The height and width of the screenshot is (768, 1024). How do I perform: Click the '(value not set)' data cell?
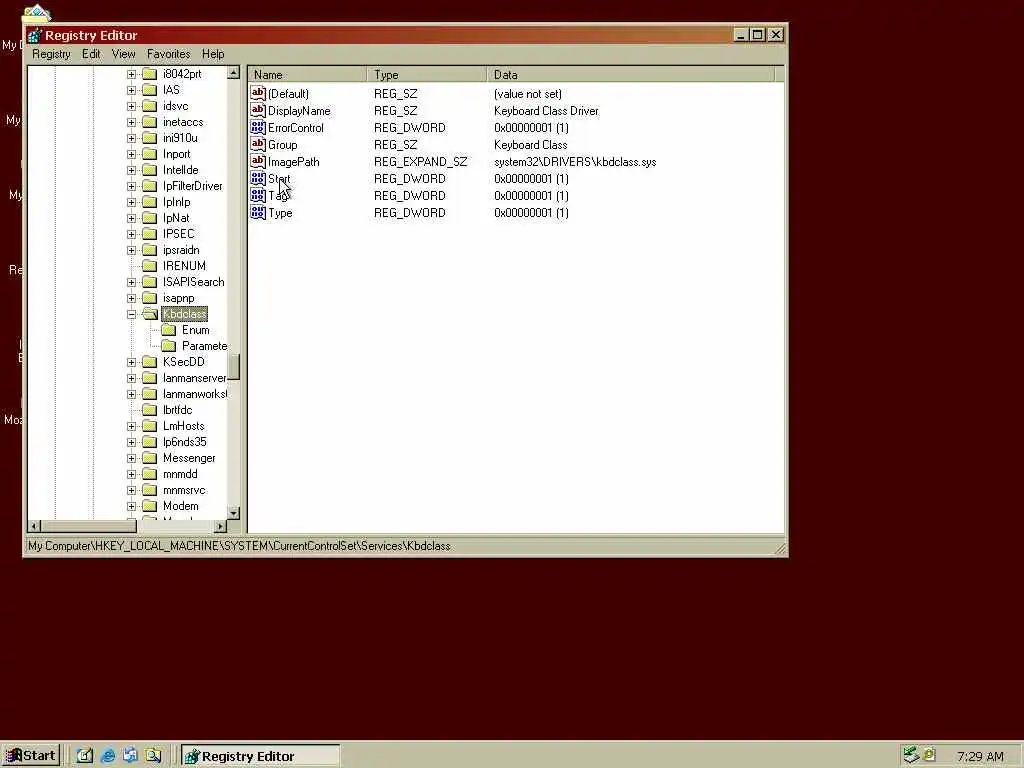[528, 93]
